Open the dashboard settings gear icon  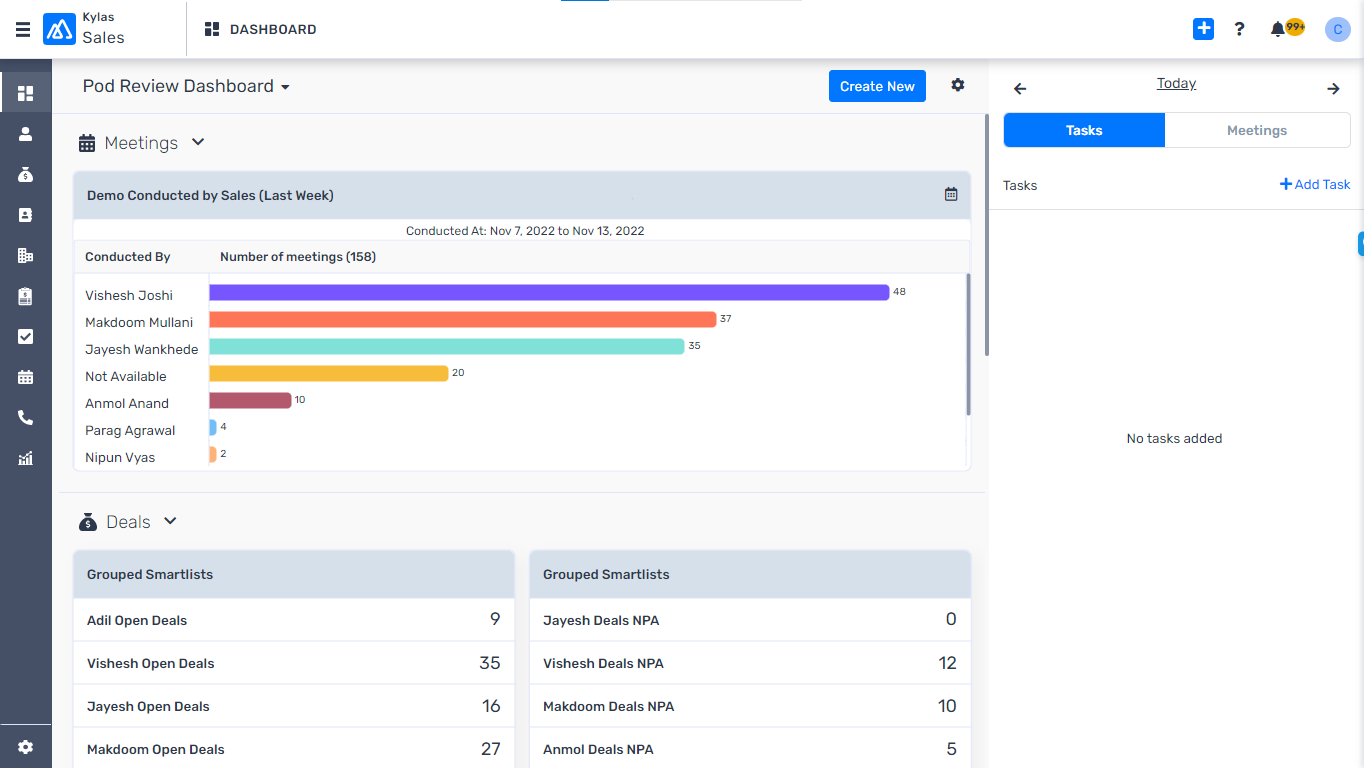tap(957, 85)
